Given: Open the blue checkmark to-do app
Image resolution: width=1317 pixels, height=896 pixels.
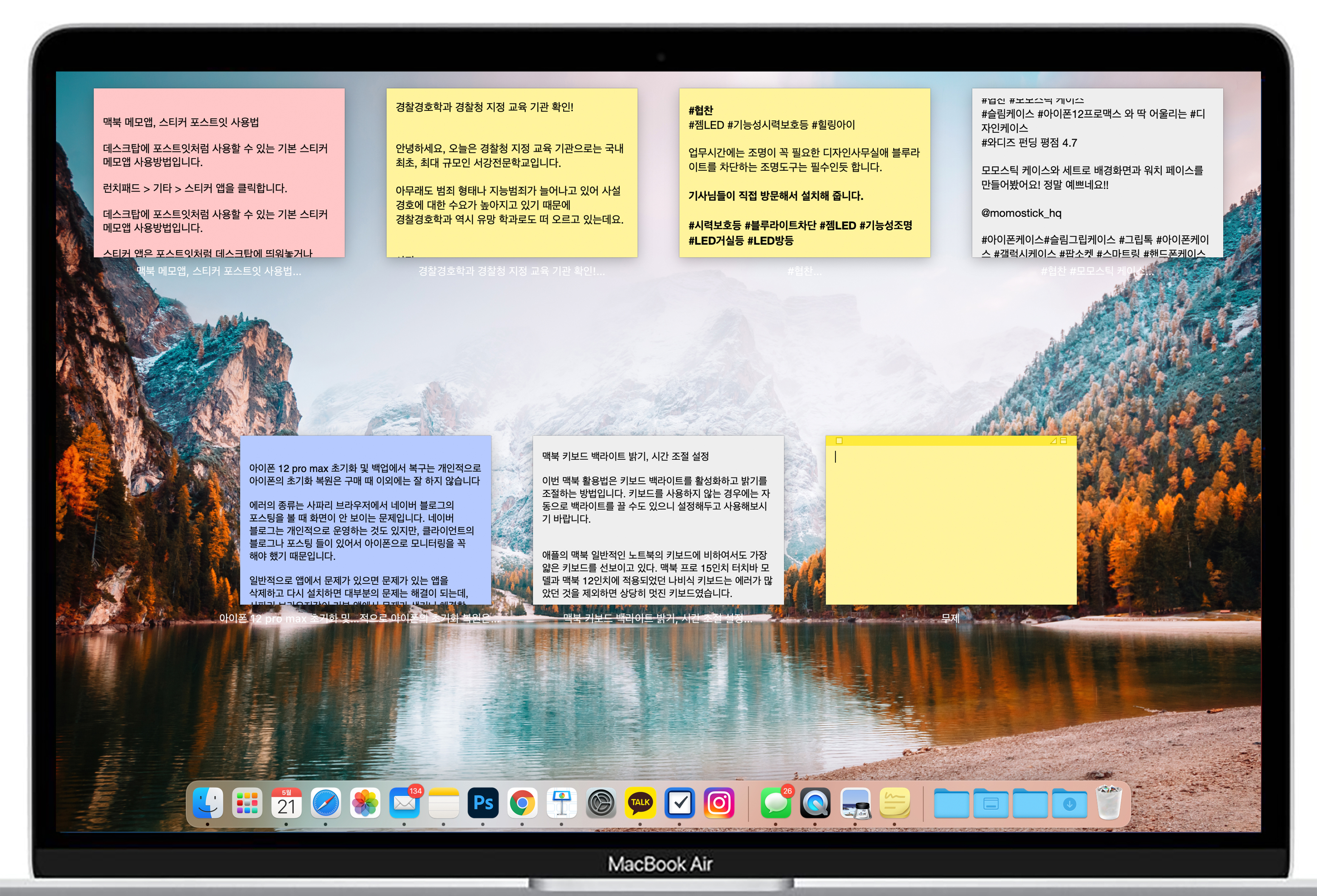Looking at the screenshot, I should pos(680,802).
